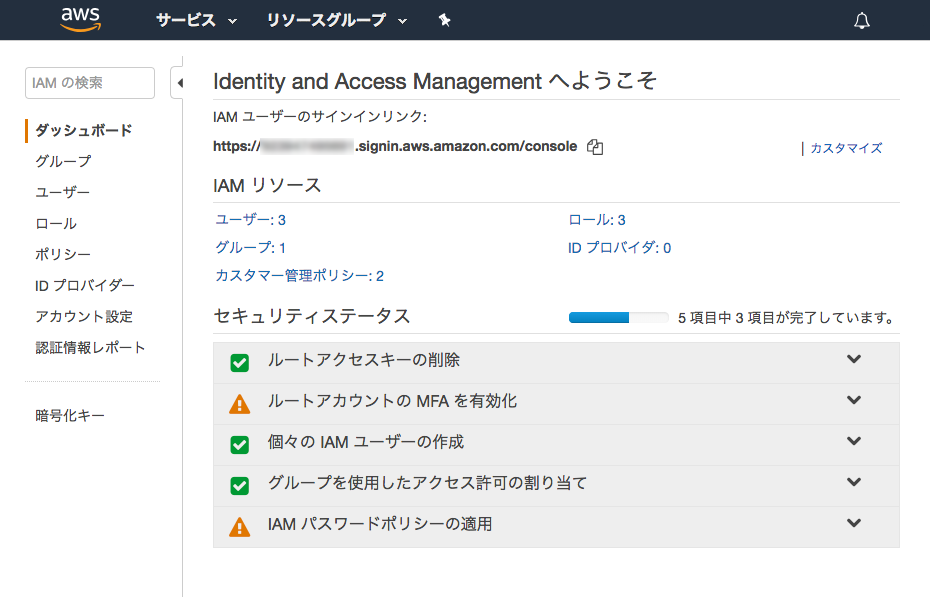Open the リソースグループ dropdown menu

[337, 21]
